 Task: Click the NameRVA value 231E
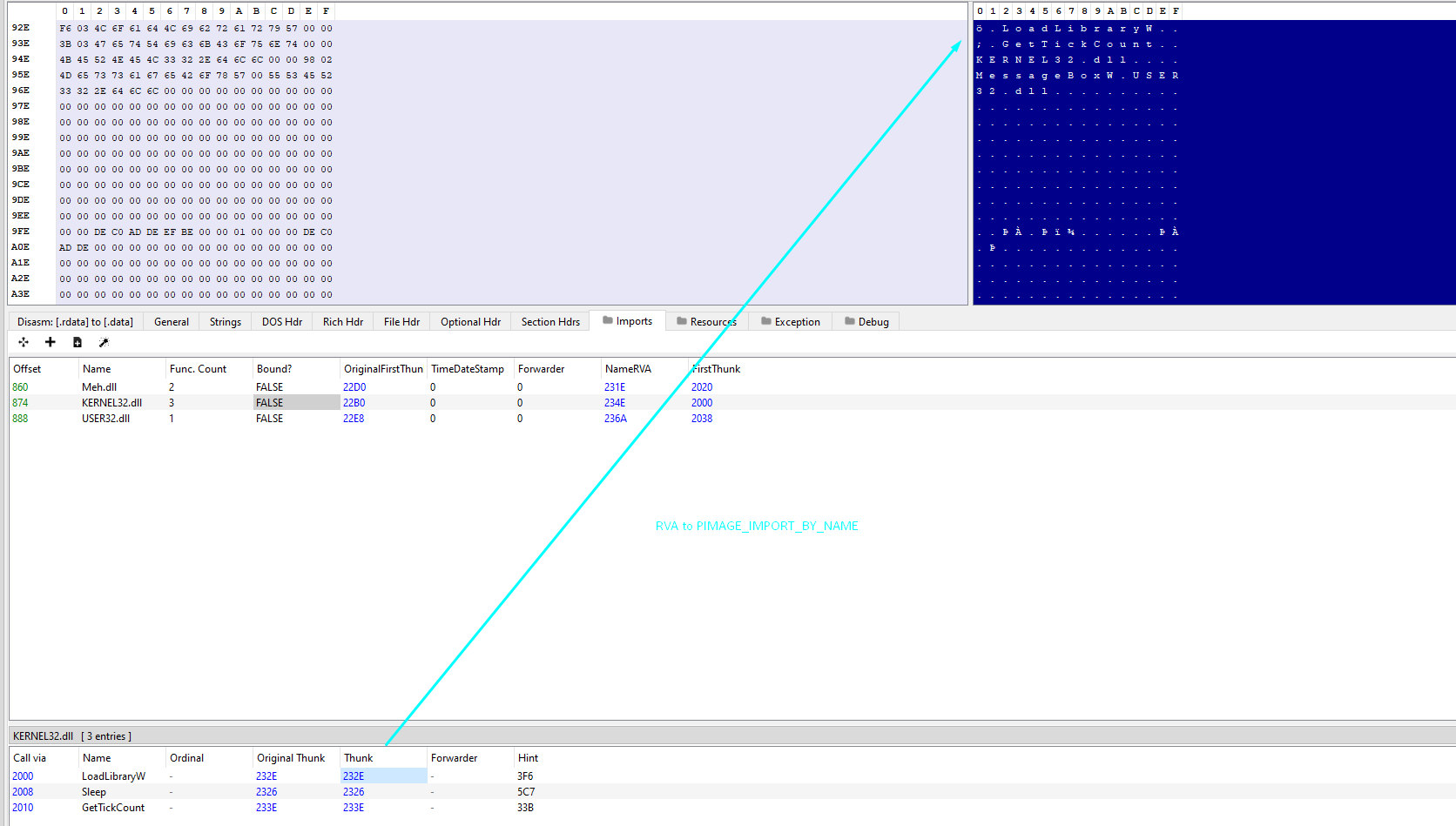coord(615,387)
